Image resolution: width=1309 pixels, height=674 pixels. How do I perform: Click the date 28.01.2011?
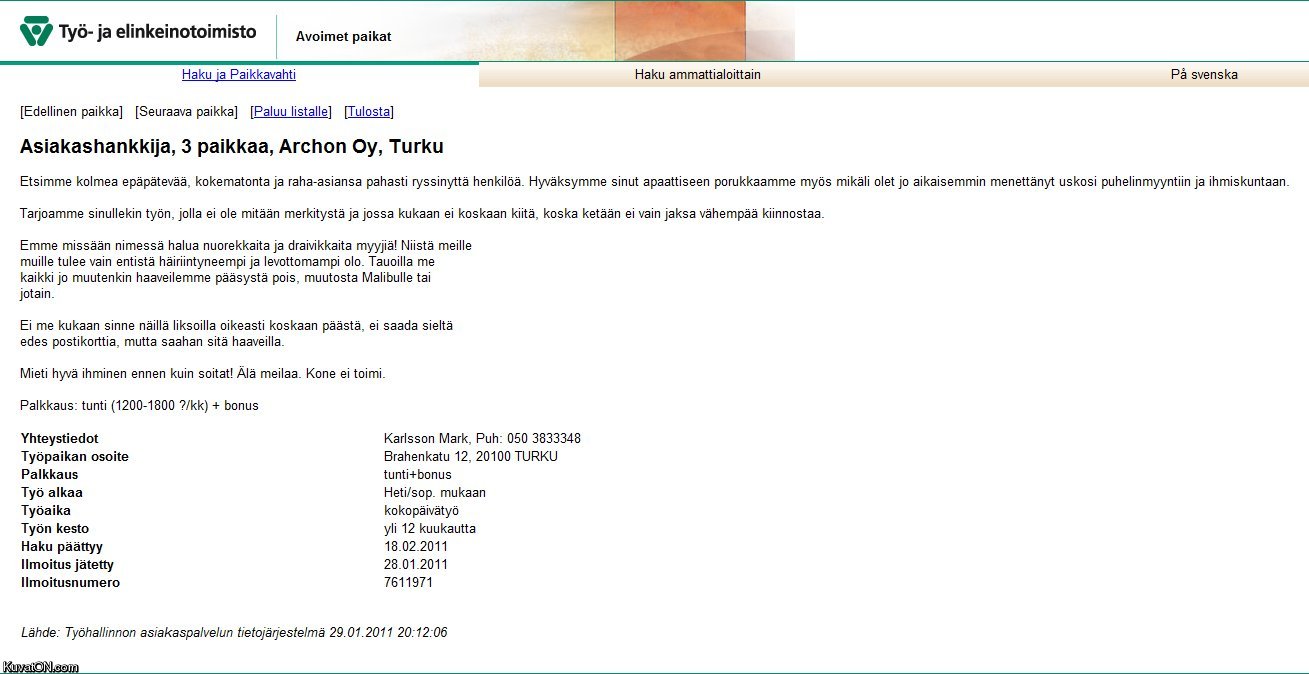[416, 565]
